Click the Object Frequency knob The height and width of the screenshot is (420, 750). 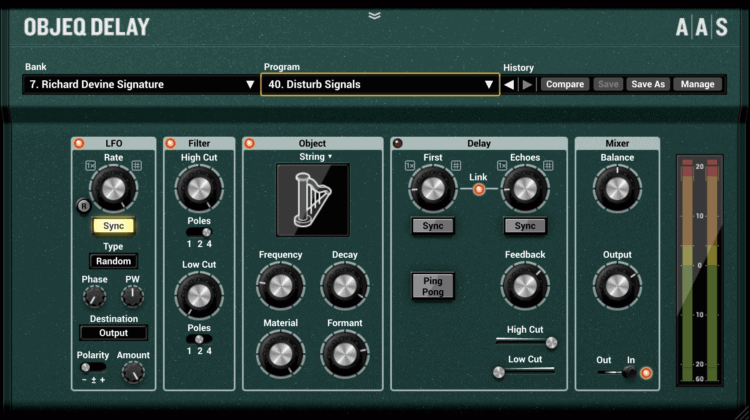(280, 286)
